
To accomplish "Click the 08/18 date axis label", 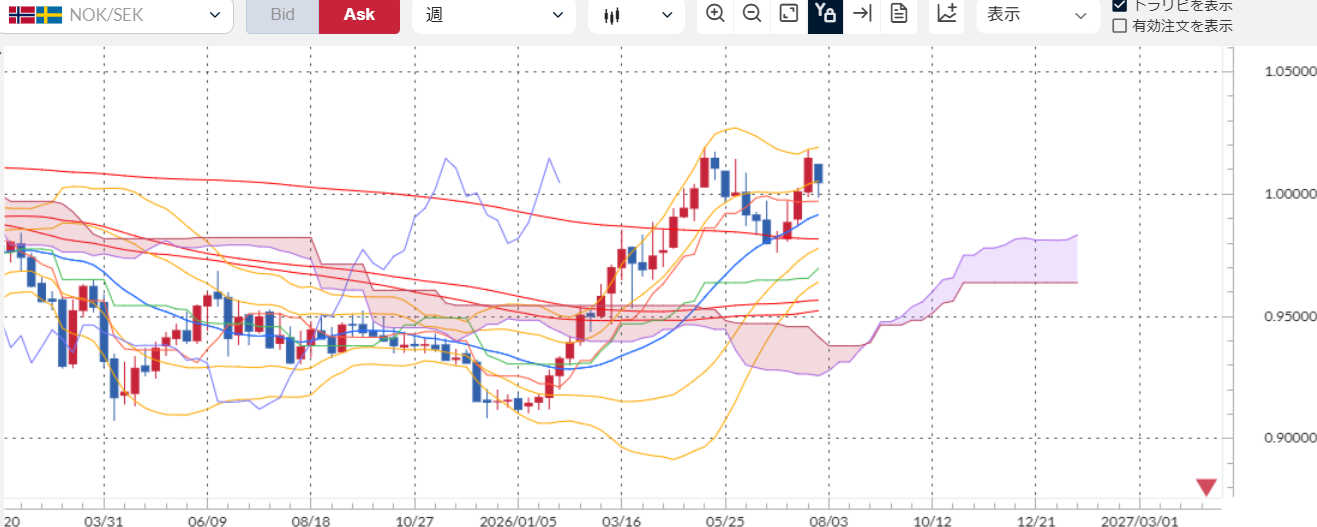I will 311,521.
